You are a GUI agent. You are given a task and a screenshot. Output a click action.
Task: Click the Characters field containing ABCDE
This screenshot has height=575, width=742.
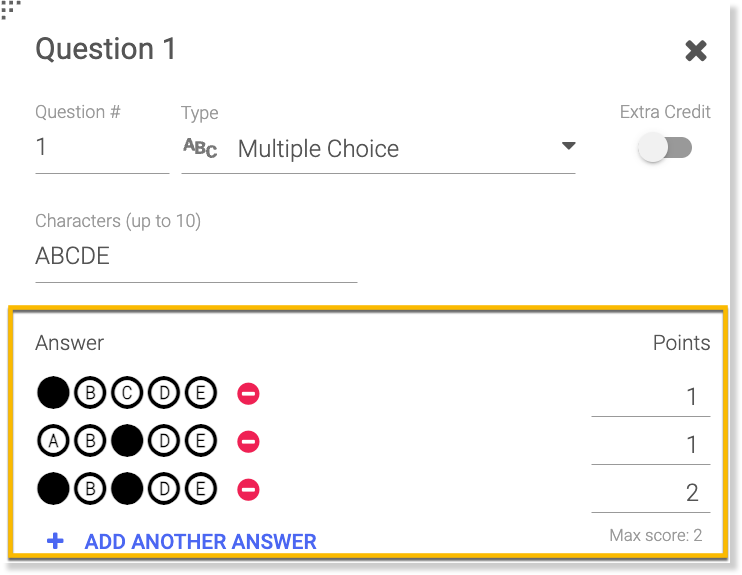click(x=195, y=257)
